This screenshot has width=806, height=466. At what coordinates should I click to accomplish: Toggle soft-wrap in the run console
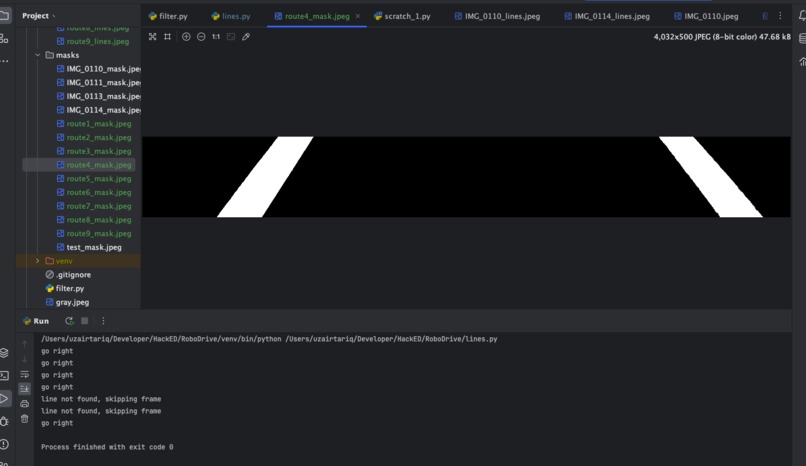click(24, 375)
